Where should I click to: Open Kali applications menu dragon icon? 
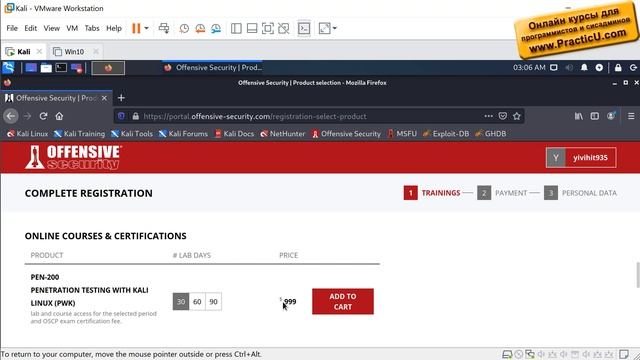pos(8,67)
